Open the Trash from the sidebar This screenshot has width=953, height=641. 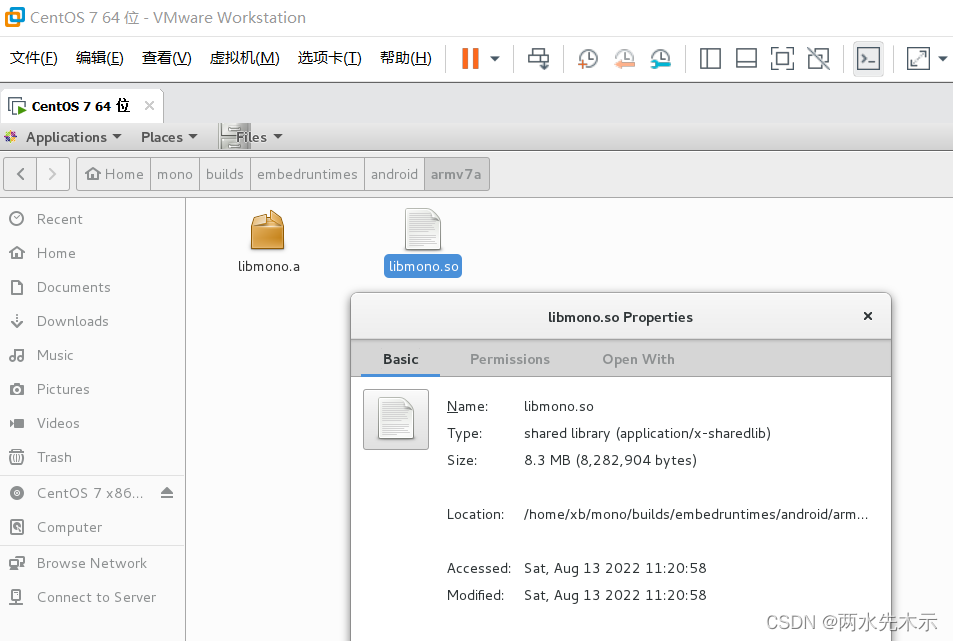click(53, 457)
